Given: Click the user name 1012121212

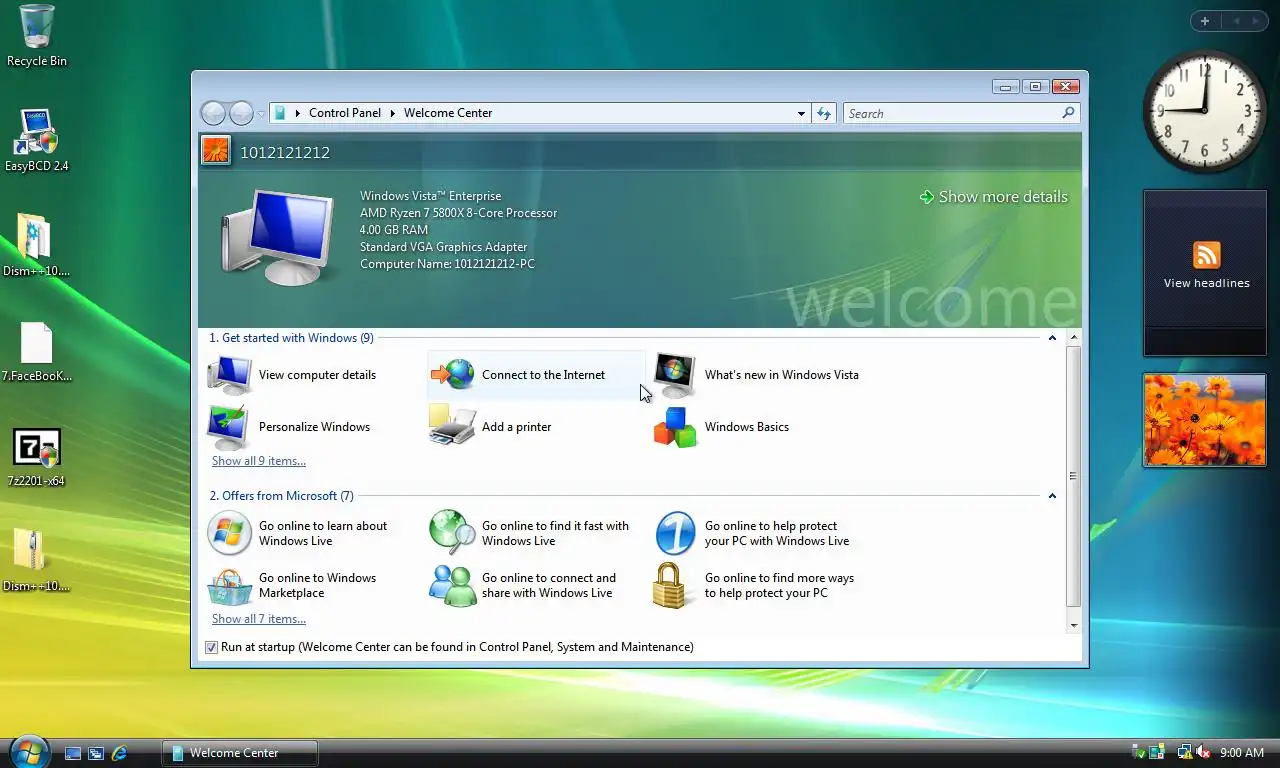Looking at the screenshot, I should point(285,153).
